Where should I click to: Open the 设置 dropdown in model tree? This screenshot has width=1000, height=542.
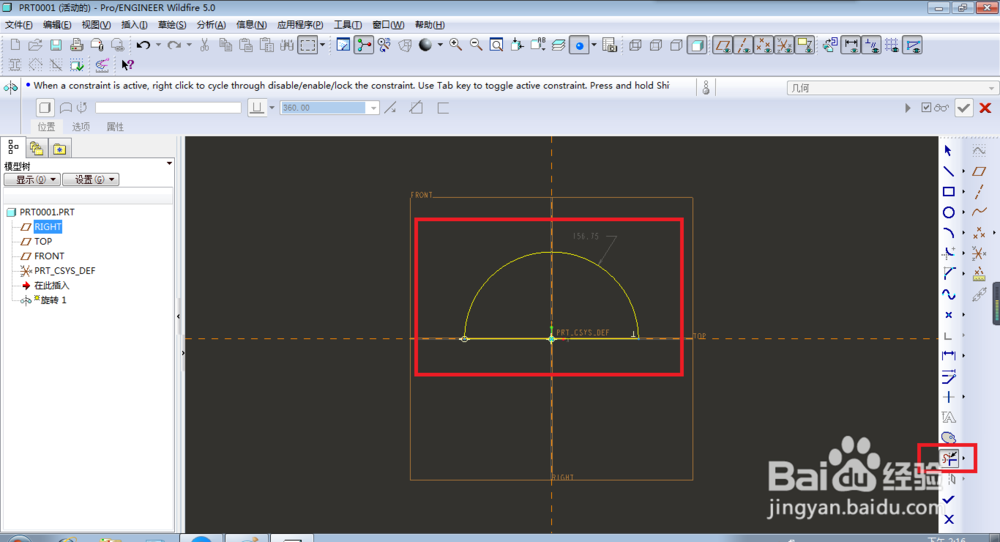[91, 180]
